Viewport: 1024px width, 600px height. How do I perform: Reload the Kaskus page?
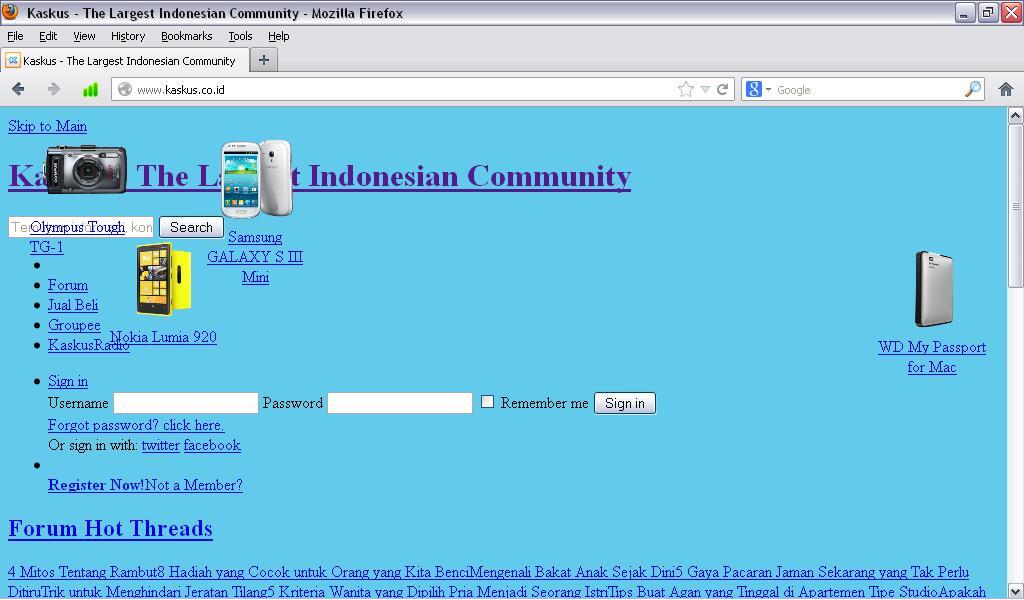tap(723, 89)
